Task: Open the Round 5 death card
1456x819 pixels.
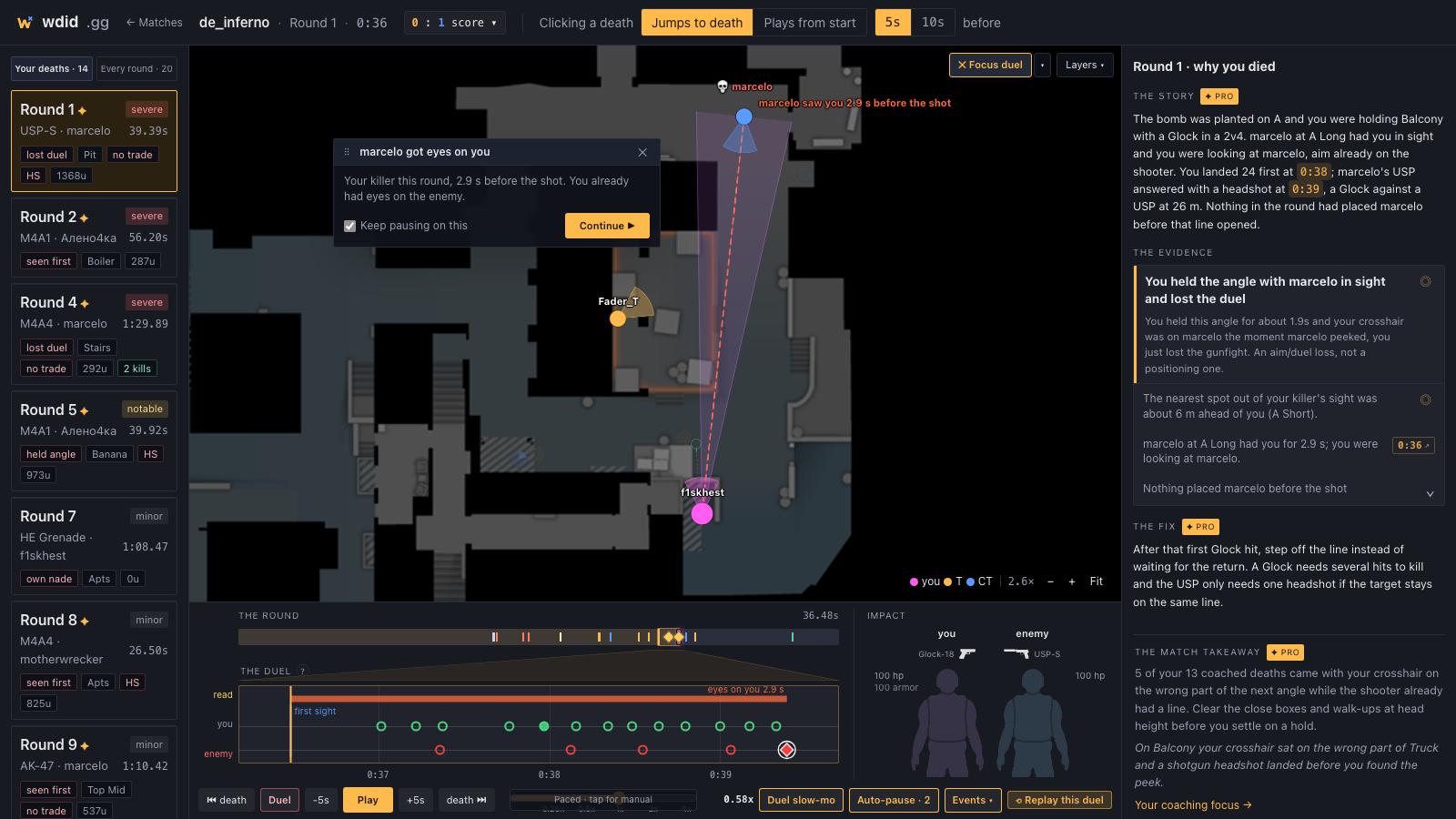Action: click(94, 441)
